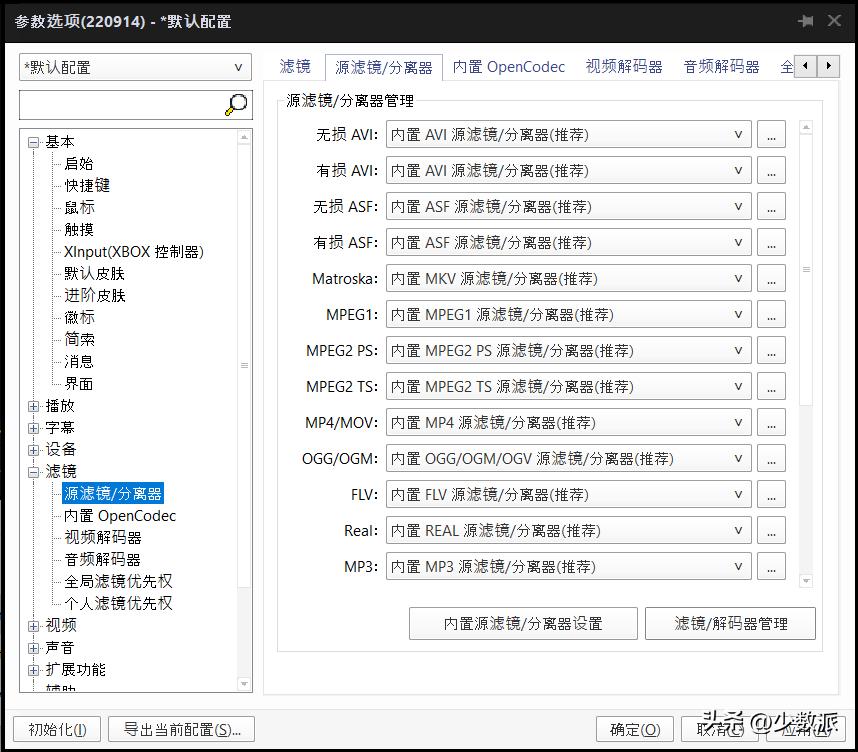The image size is (858, 752).
Task: Open the MP3 source filter dropdown
Action: [x=739, y=566]
